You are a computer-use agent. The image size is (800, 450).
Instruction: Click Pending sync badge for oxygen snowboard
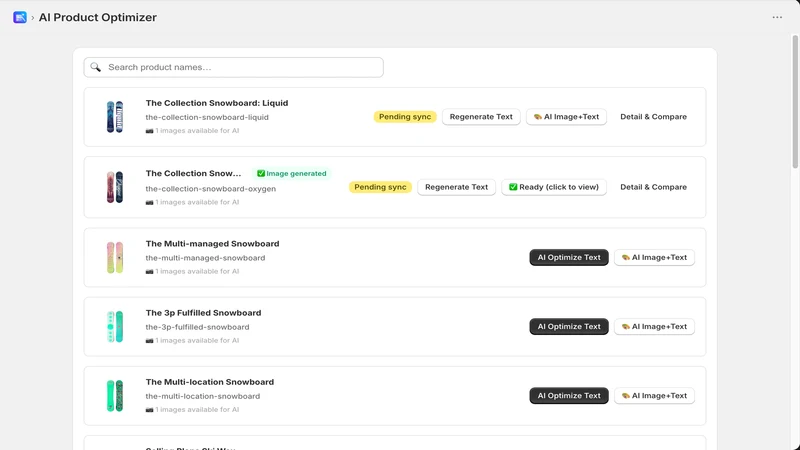pyautogui.click(x=380, y=187)
